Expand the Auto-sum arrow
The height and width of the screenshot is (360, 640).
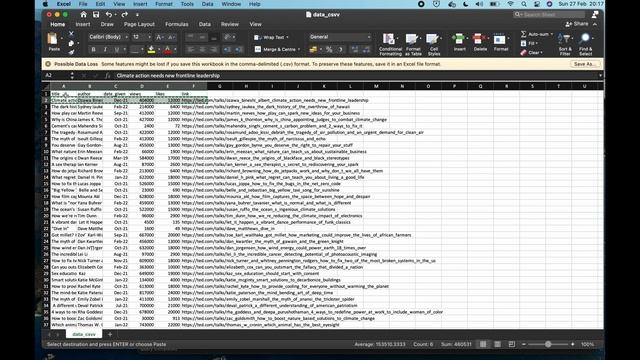[552, 34]
